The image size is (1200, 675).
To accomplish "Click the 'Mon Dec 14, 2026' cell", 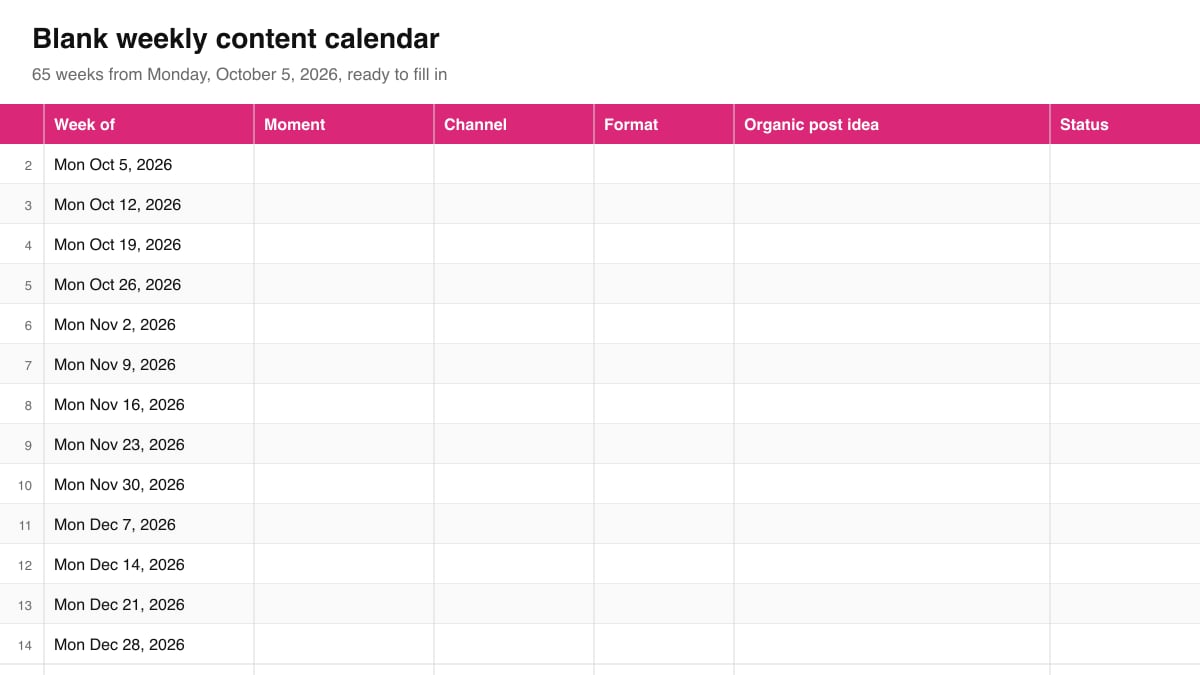I will click(x=149, y=564).
